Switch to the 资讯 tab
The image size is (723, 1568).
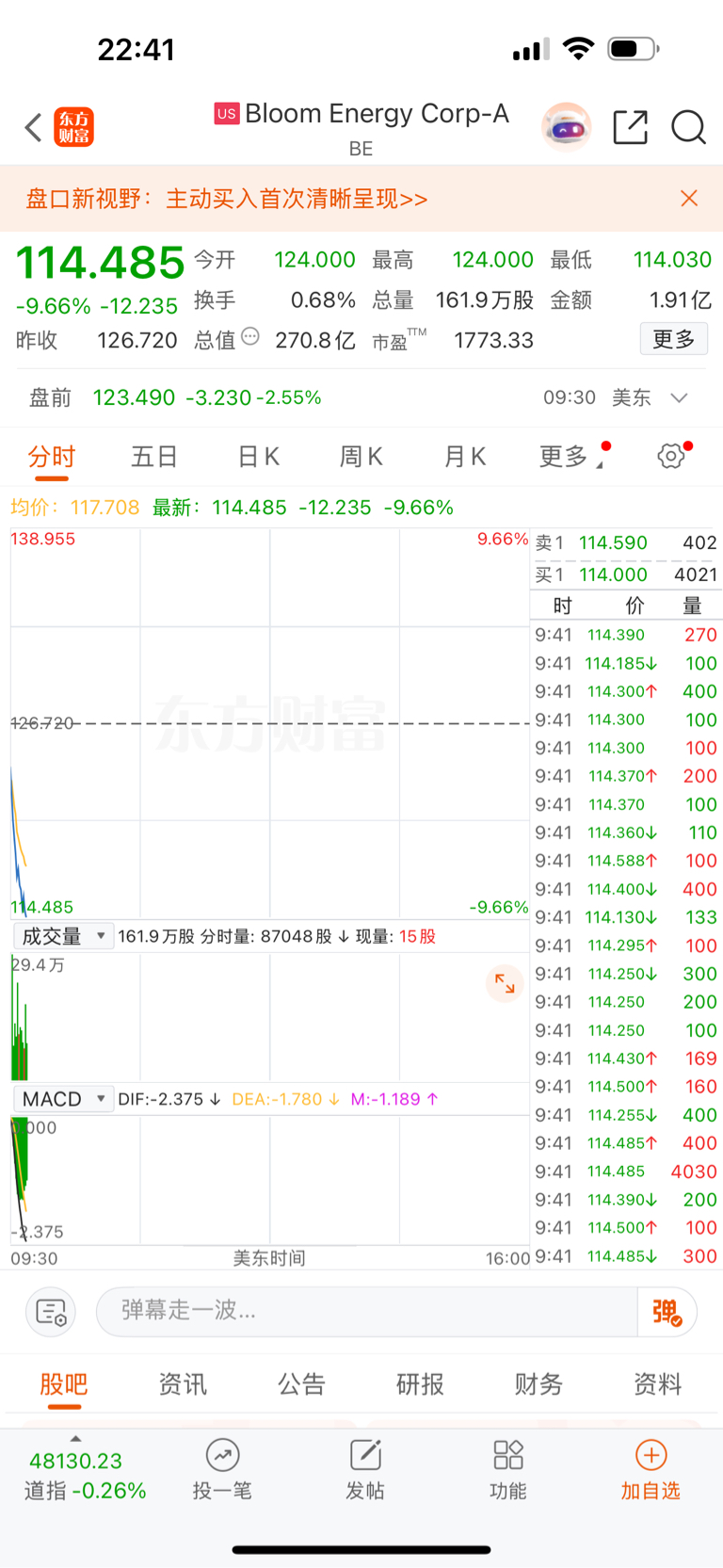click(183, 1384)
